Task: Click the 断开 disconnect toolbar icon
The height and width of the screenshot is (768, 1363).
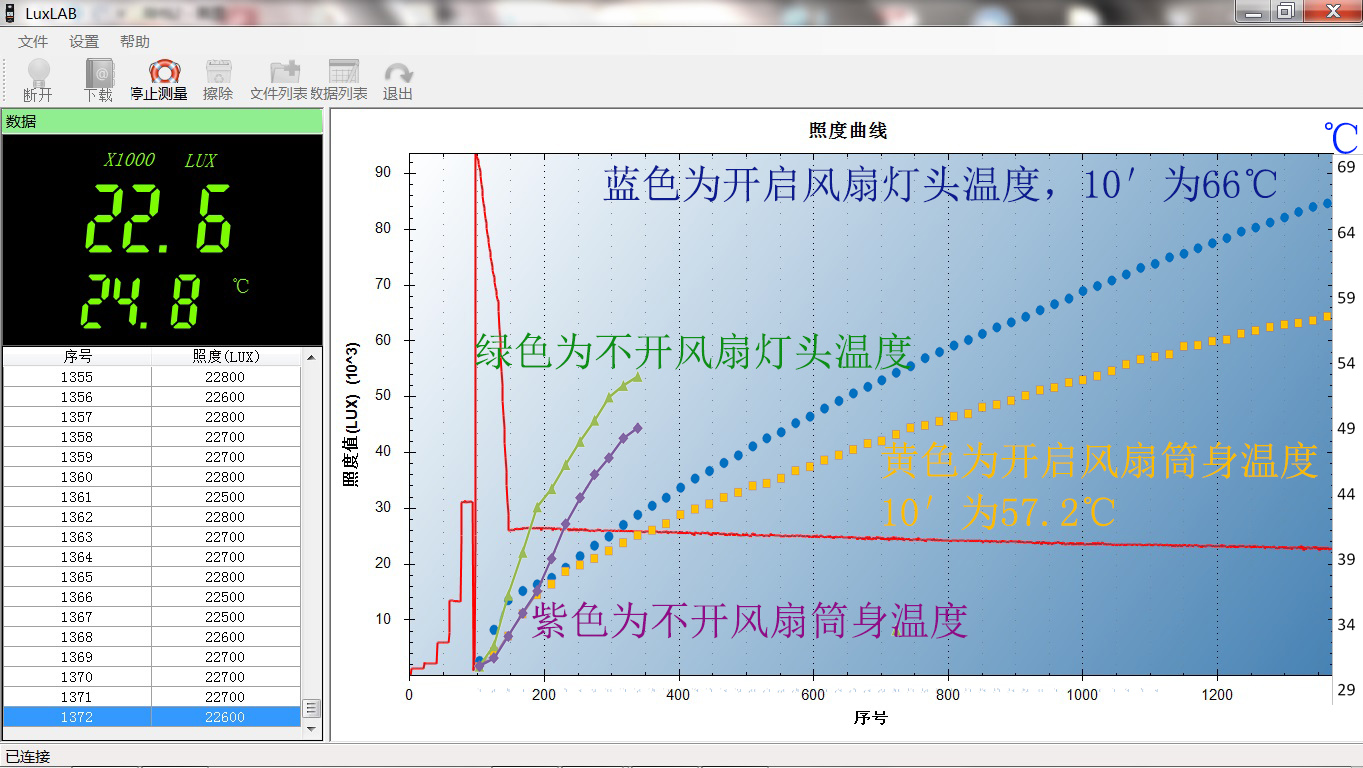Action: pos(38,80)
